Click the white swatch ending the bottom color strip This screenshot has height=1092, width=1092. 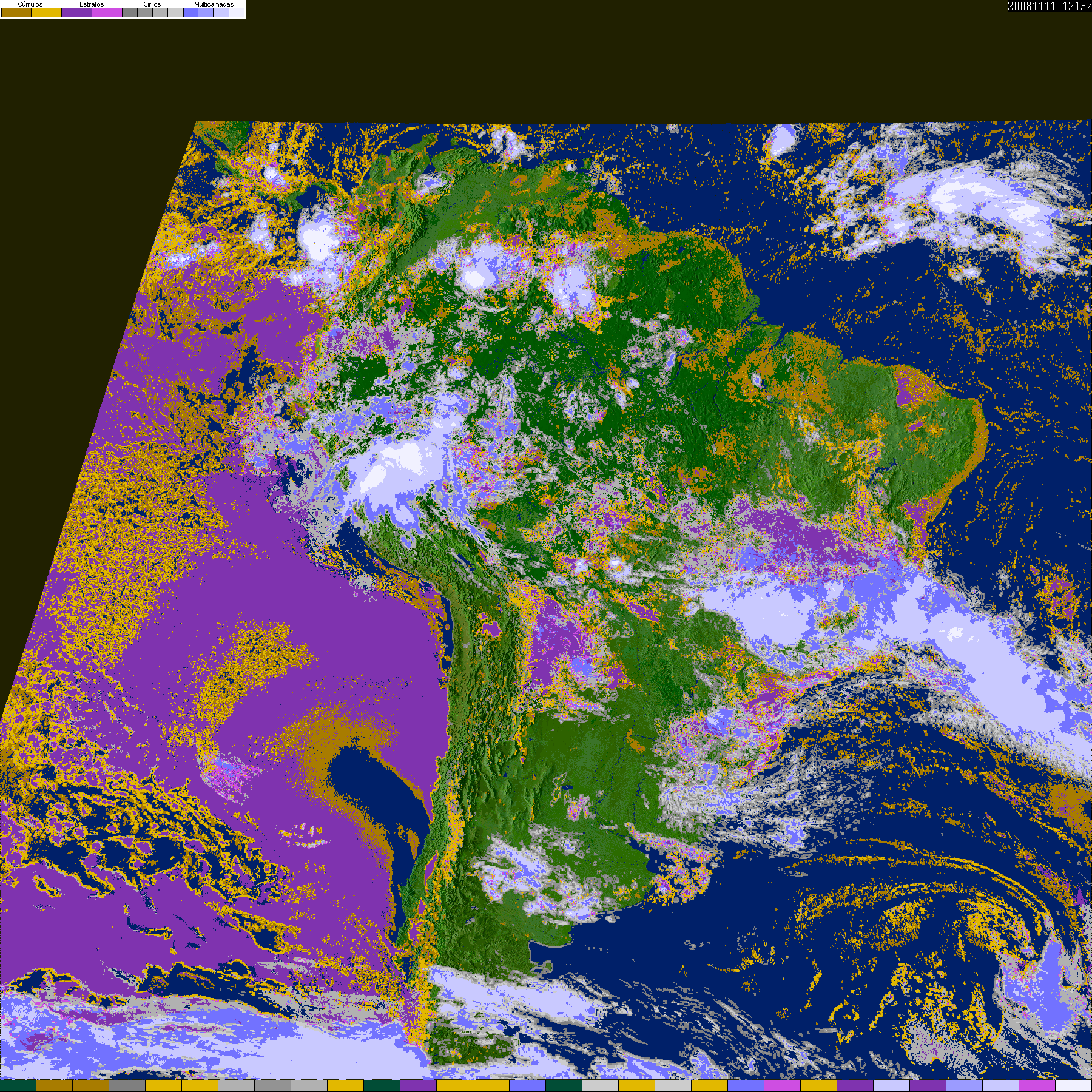(x=1073, y=1086)
